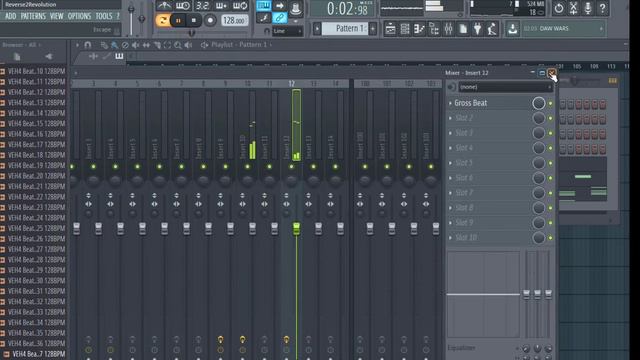Click the DAW WARS news panel
This screenshot has width=640, height=360.
[x=564, y=29]
